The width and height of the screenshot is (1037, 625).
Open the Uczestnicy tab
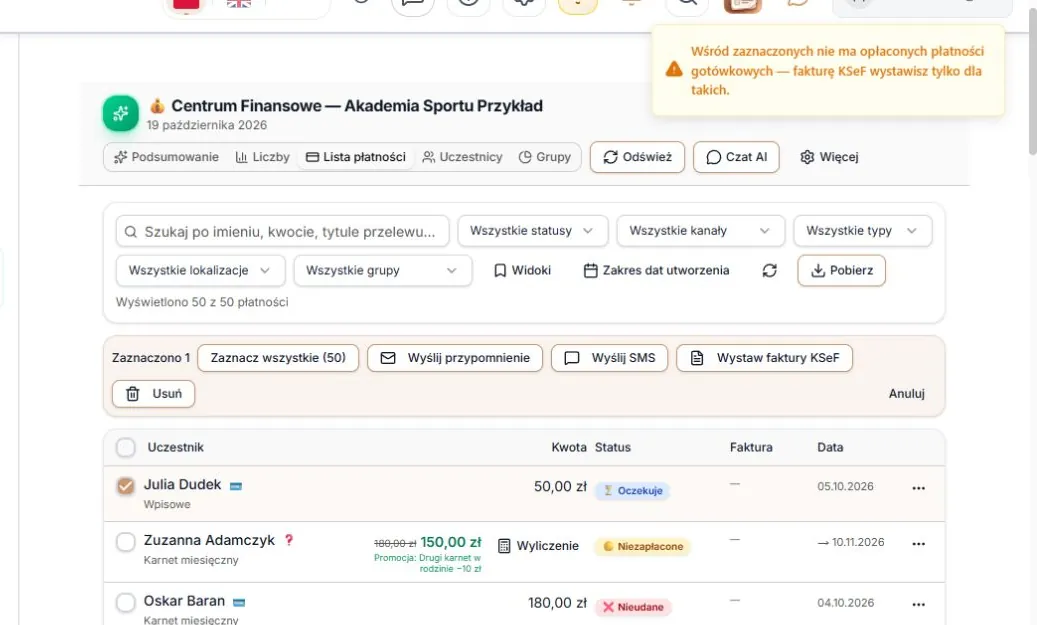[x=462, y=157]
